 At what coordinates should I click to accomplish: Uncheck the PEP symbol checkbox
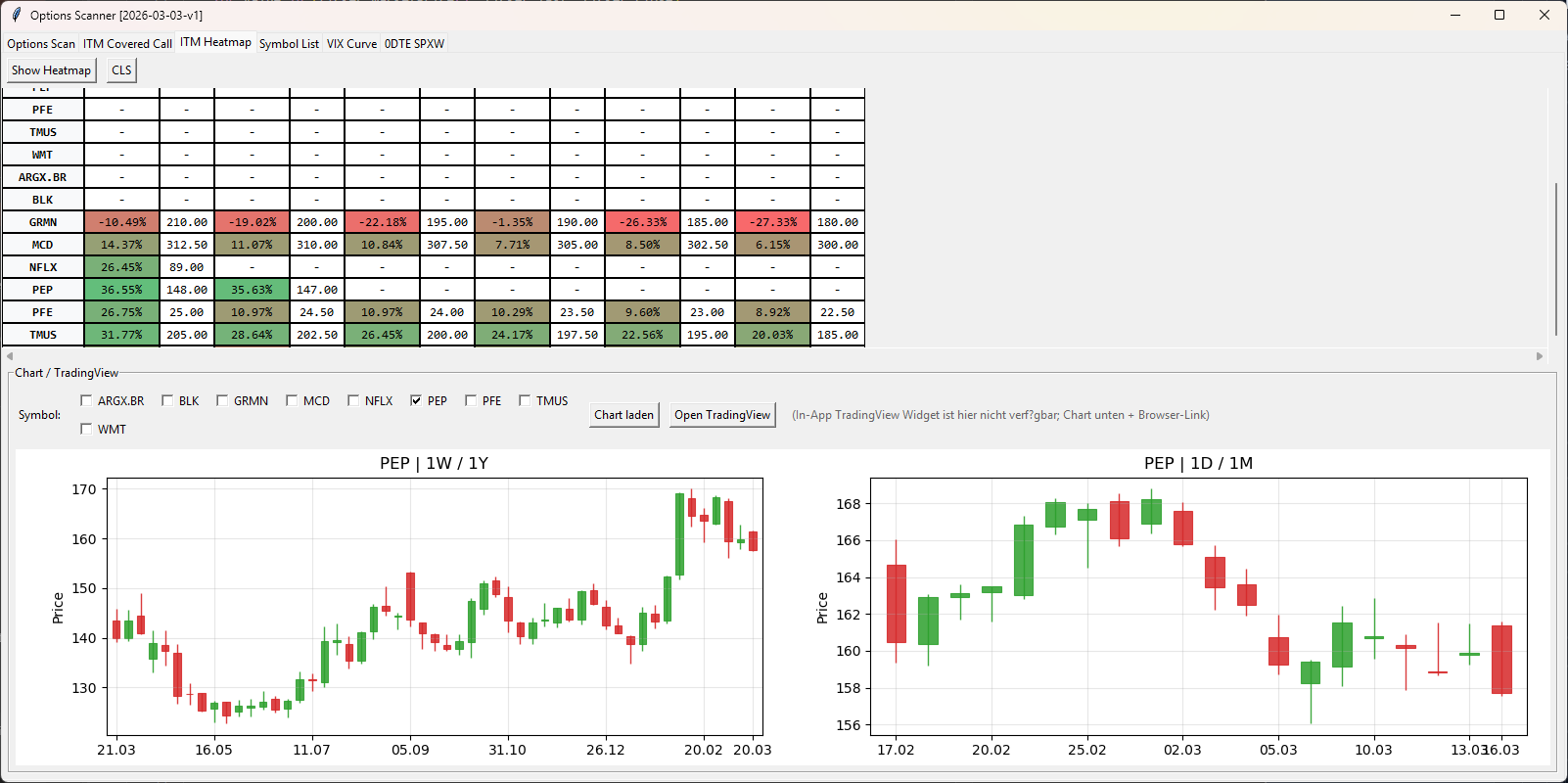click(x=416, y=400)
